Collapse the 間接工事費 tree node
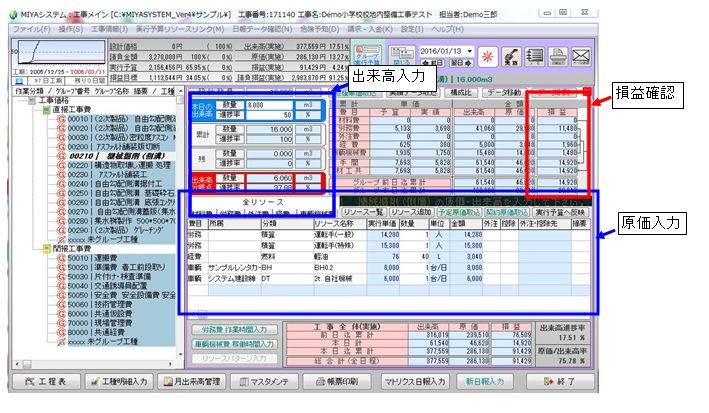The width and height of the screenshot is (709, 413). click(x=46, y=249)
